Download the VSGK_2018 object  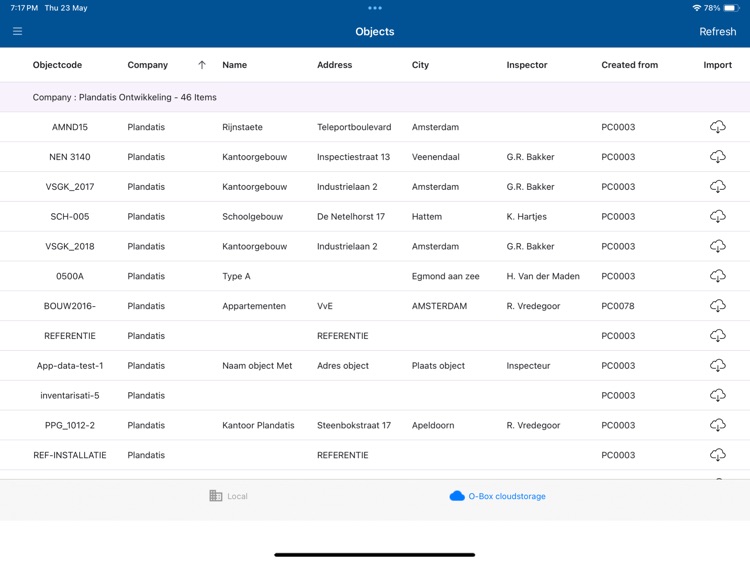point(717,246)
